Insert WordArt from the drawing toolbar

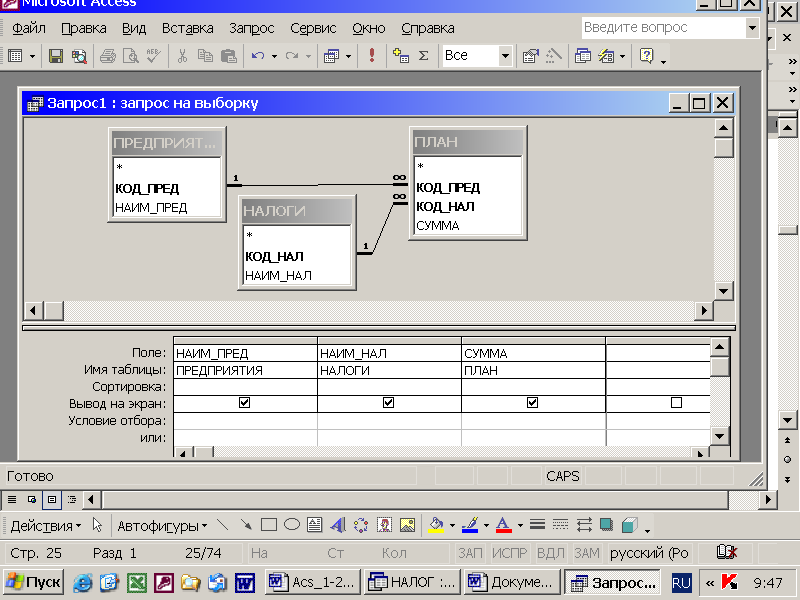pyautogui.click(x=337, y=525)
